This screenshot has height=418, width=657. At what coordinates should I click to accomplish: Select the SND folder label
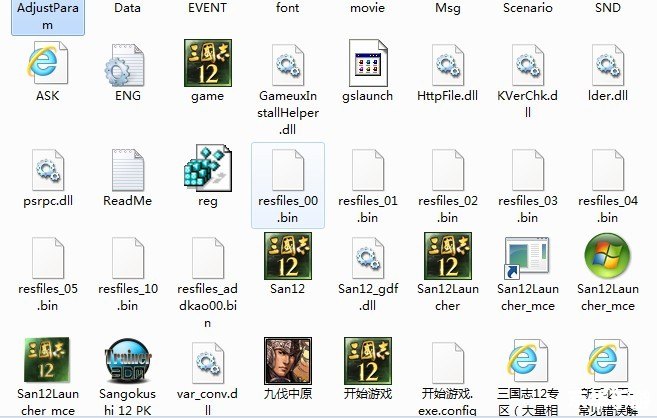(x=608, y=8)
